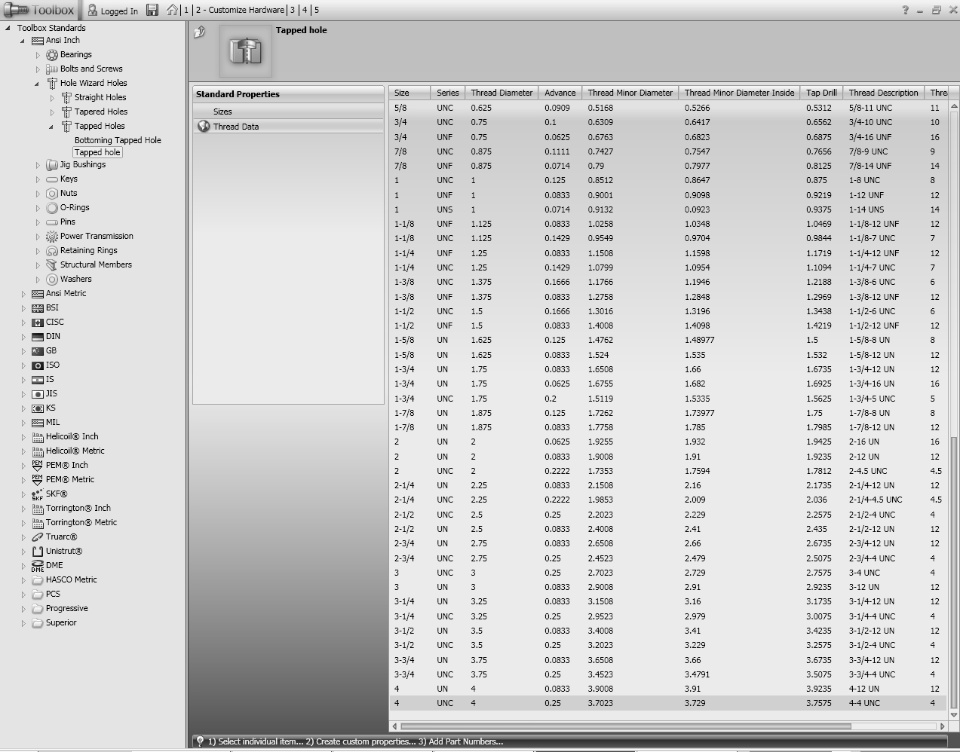This screenshot has width=960, height=752.
Task: Collapse the Tapped Holes node
Action: [x=51, y=126]
